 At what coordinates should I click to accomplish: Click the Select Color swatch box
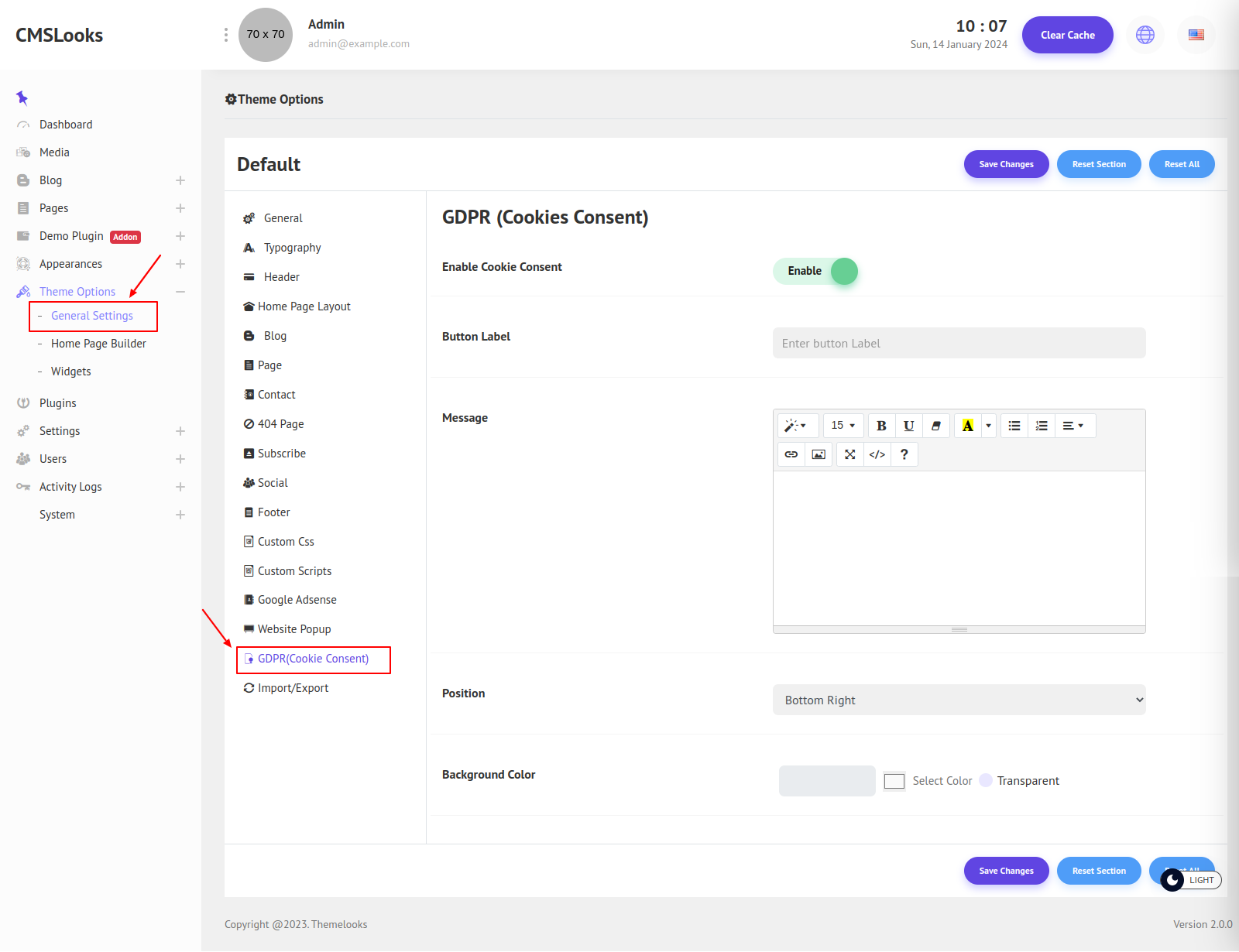[894, 781]
